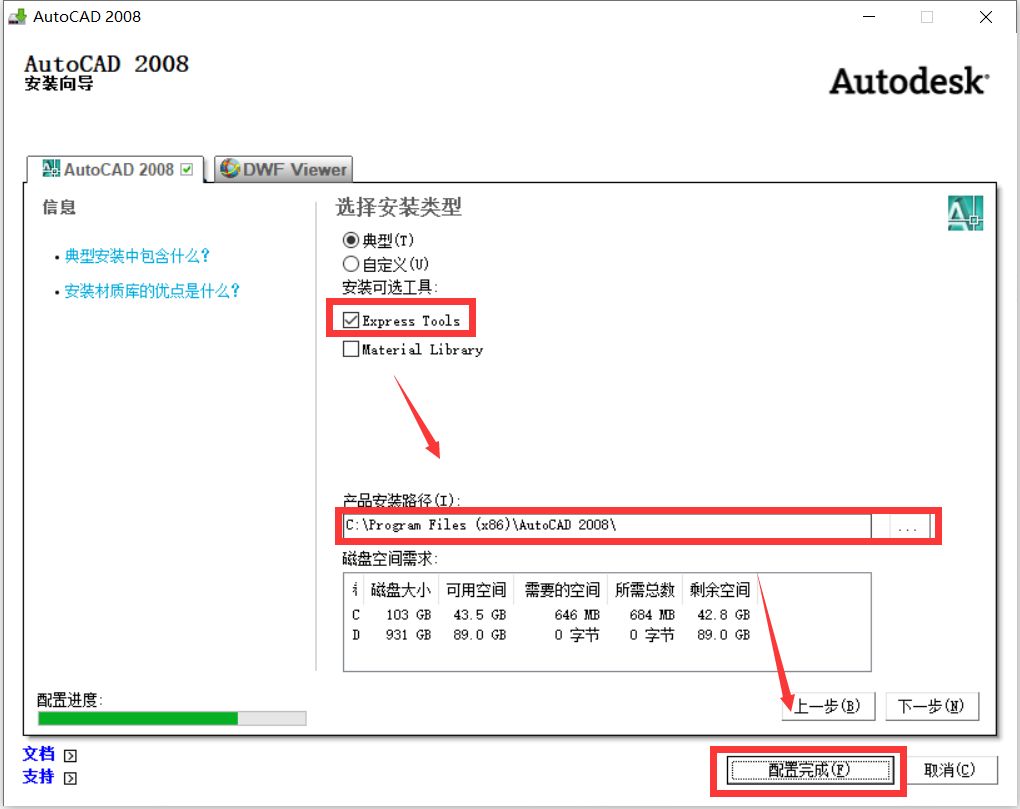The height and width of the screenshot is (809, 1020).
Task: Click the 磁盘大小 column header
Action: point(401,590)
